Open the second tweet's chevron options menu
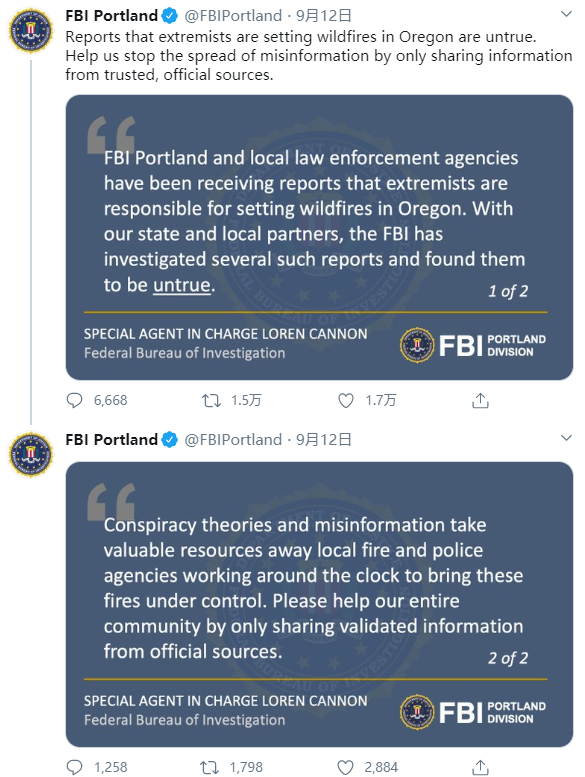Viewport: 585px width, 777px height. 566,438
